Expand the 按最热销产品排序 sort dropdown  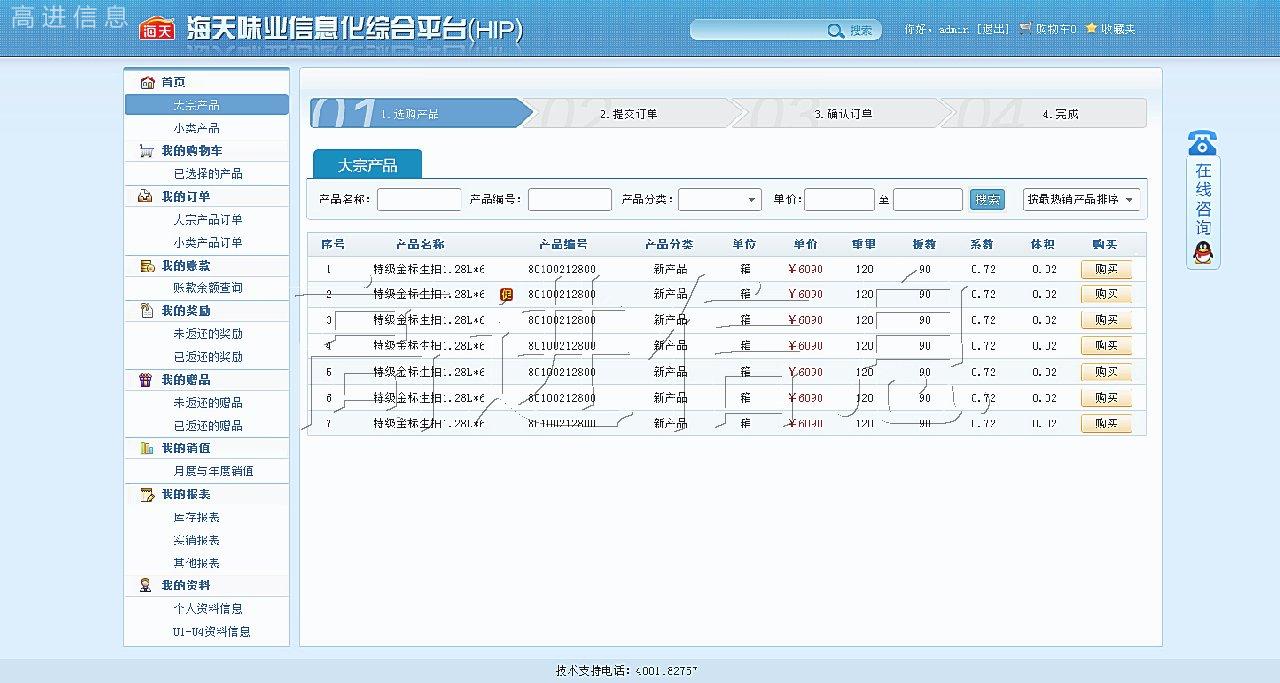click(1081, 200)
